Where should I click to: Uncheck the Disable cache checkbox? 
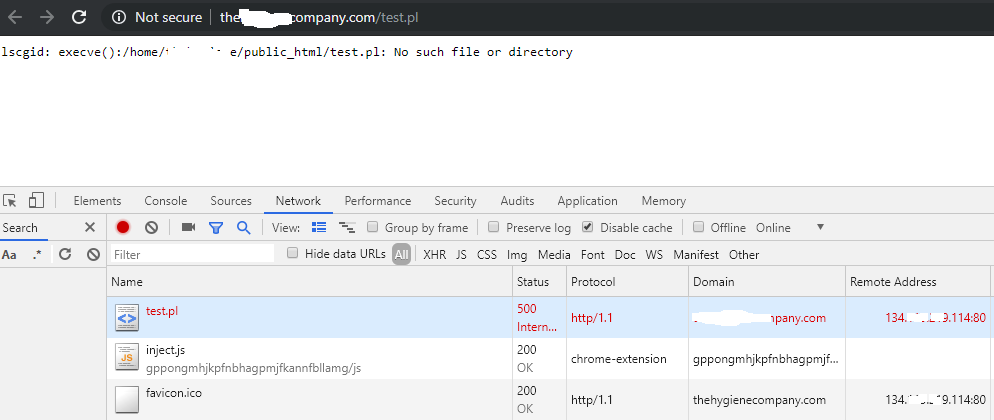click(x=588, y=228)
